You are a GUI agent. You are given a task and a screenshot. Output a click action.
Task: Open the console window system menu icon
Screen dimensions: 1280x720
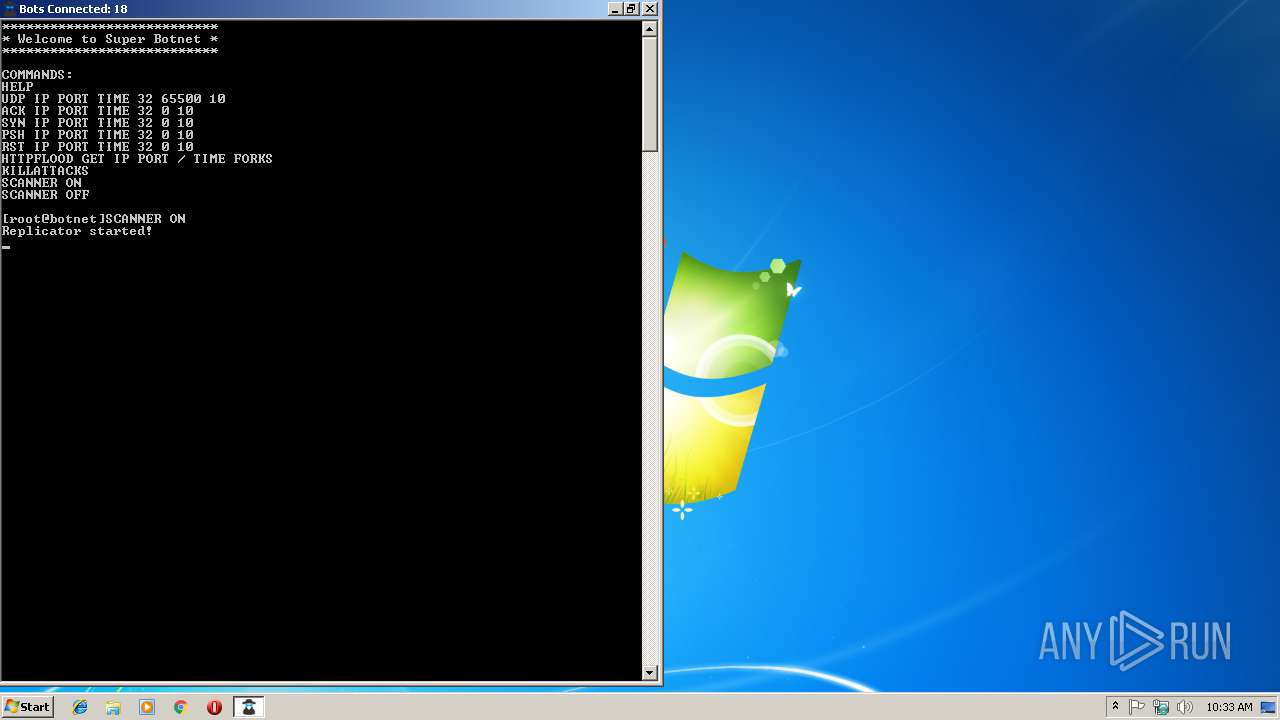click(9, 9)
